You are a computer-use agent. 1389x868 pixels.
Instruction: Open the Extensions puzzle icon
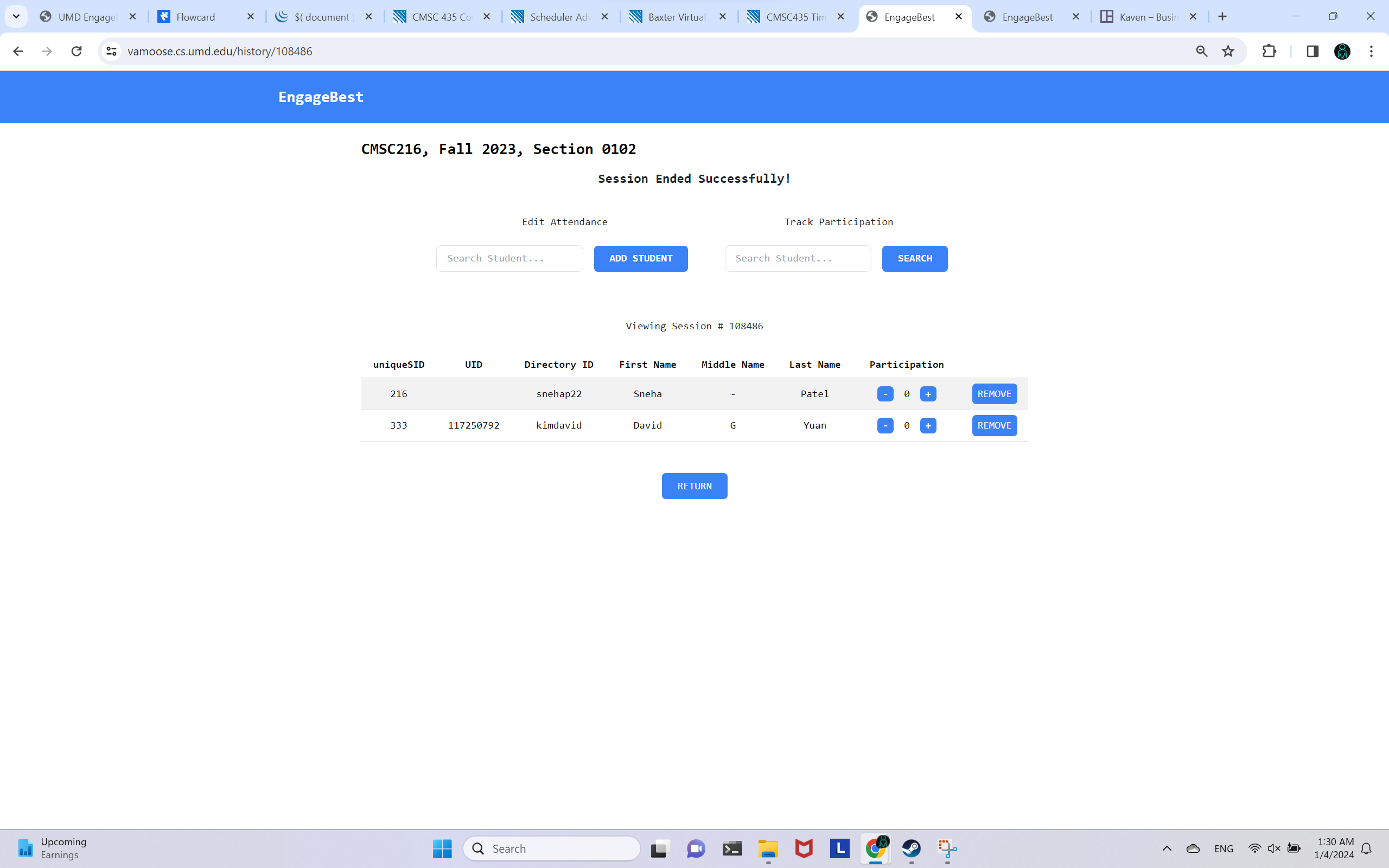point(1269,52)
